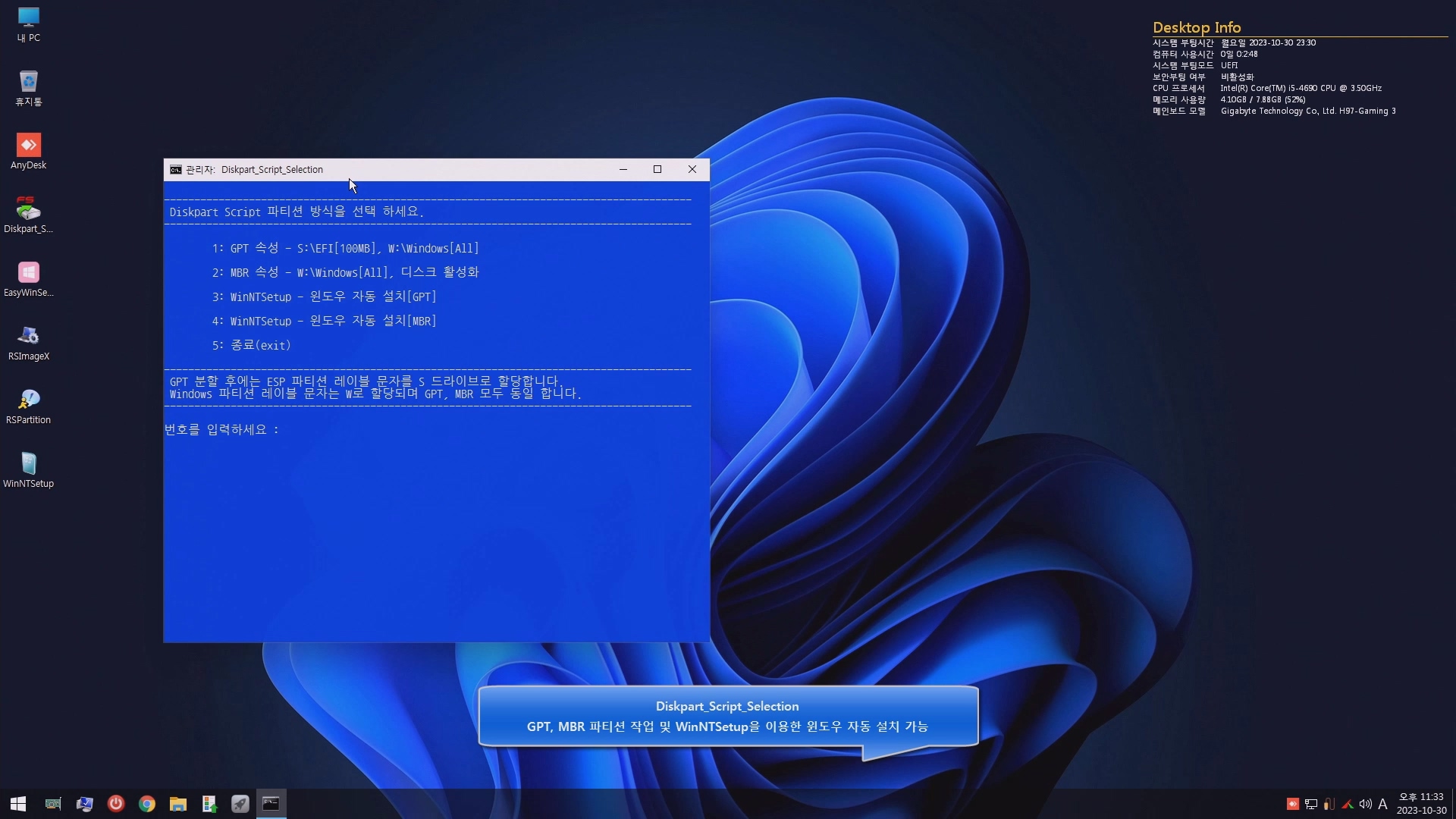The image size is (1456, 819).
Task: Click option '2: MBR 속성' line
Action: click(345, 272)
